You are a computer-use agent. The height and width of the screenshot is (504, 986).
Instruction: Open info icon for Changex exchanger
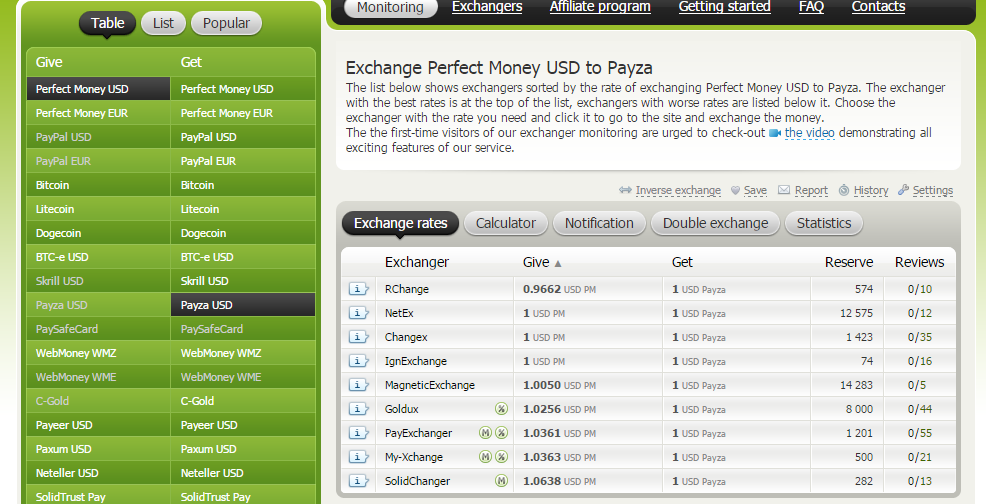pos(358,337)
